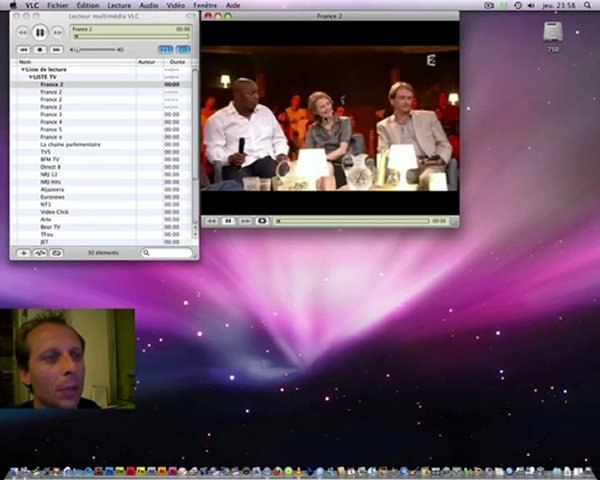Click playlist scrollbar up arrow
The width and height of the screenshot is (600, 480).
click(x=195, y=227)
